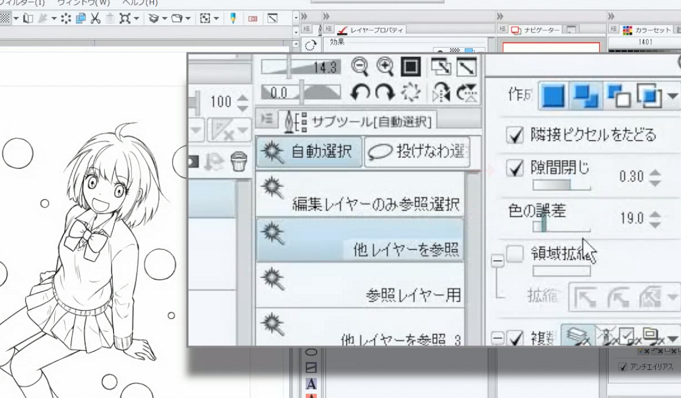The width and height of the screenshot is (681, 398).
Task: Enable the 領域拡縮 checkbox
Action: pyautogui.click(x=515, y=253)
